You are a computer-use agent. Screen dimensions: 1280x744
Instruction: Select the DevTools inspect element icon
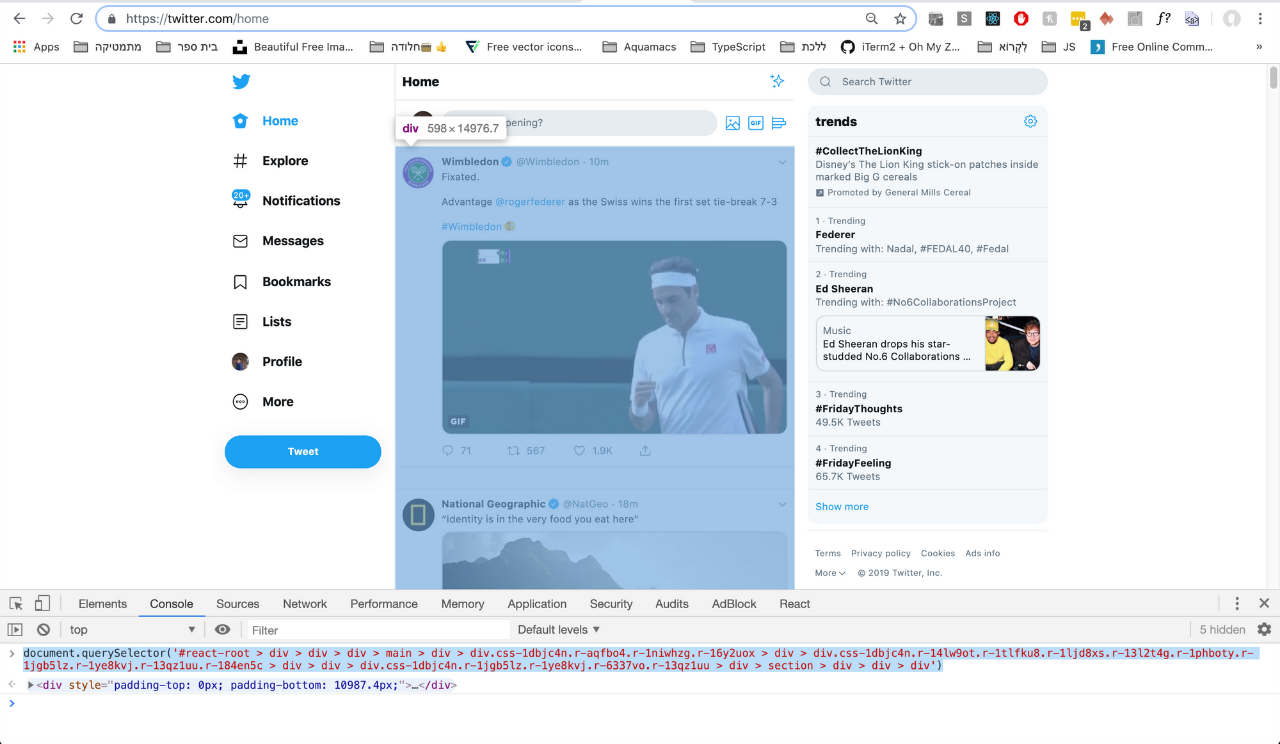[x=16, y=604]
